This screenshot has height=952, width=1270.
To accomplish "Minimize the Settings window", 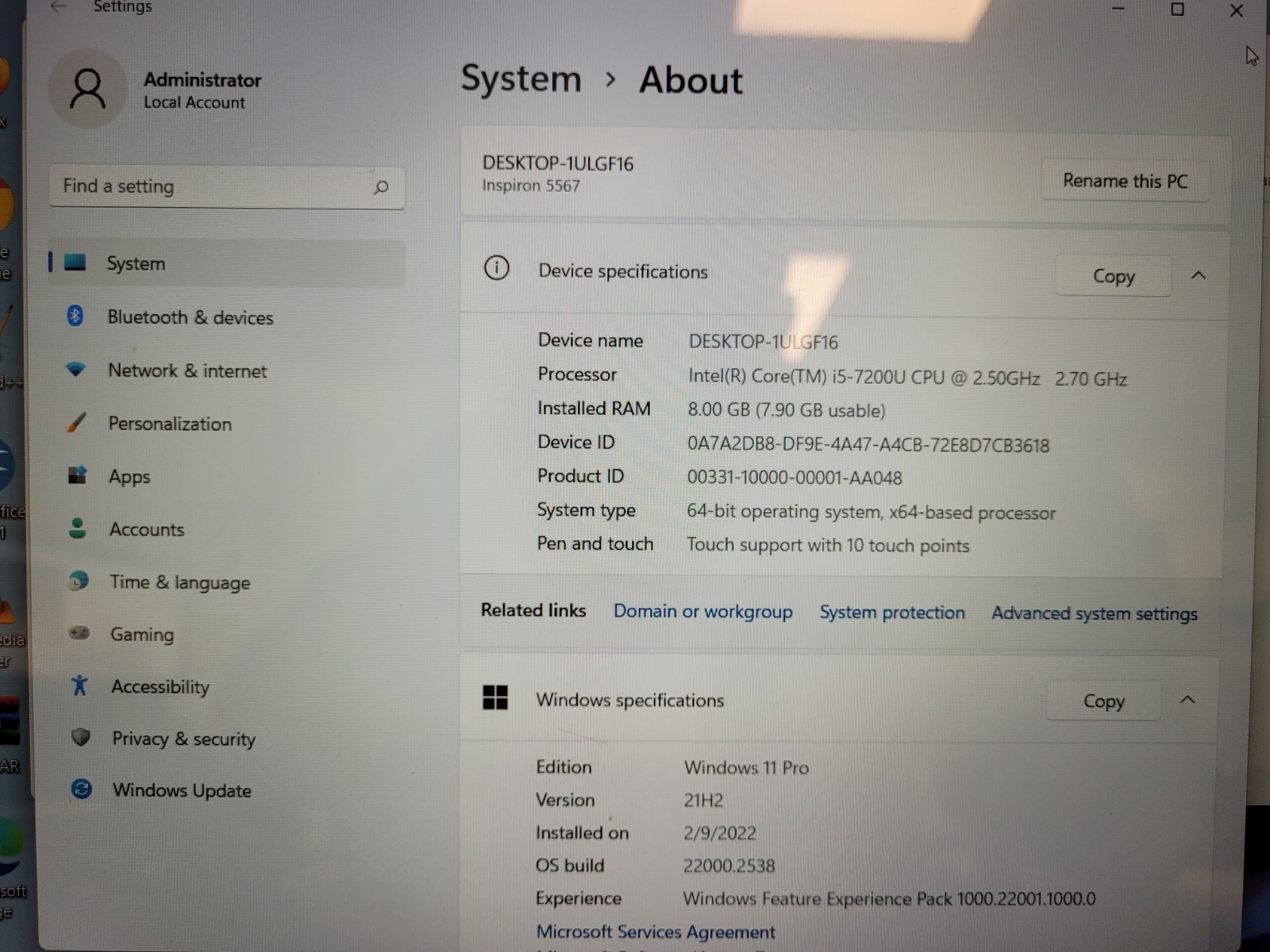I will 1118,9.
